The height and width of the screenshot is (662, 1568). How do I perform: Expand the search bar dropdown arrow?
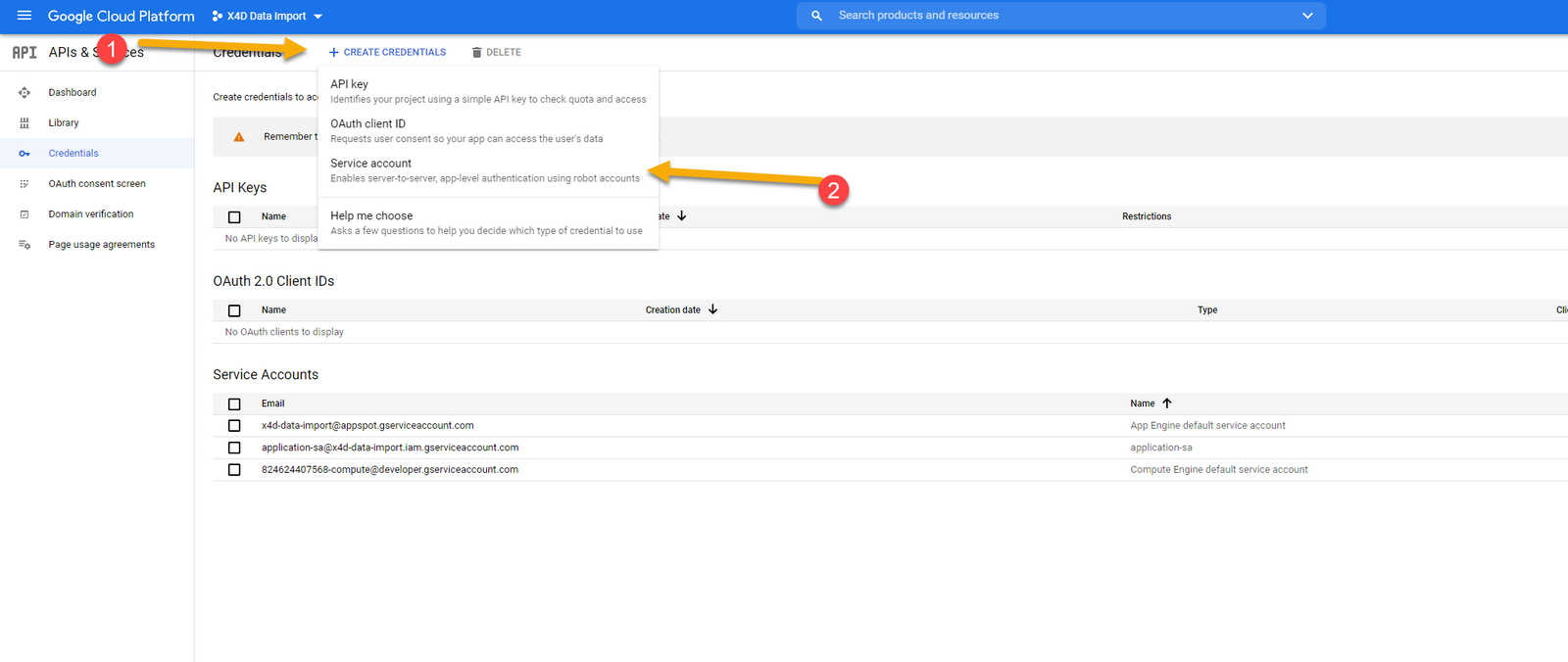click(x=1306, y=16)
